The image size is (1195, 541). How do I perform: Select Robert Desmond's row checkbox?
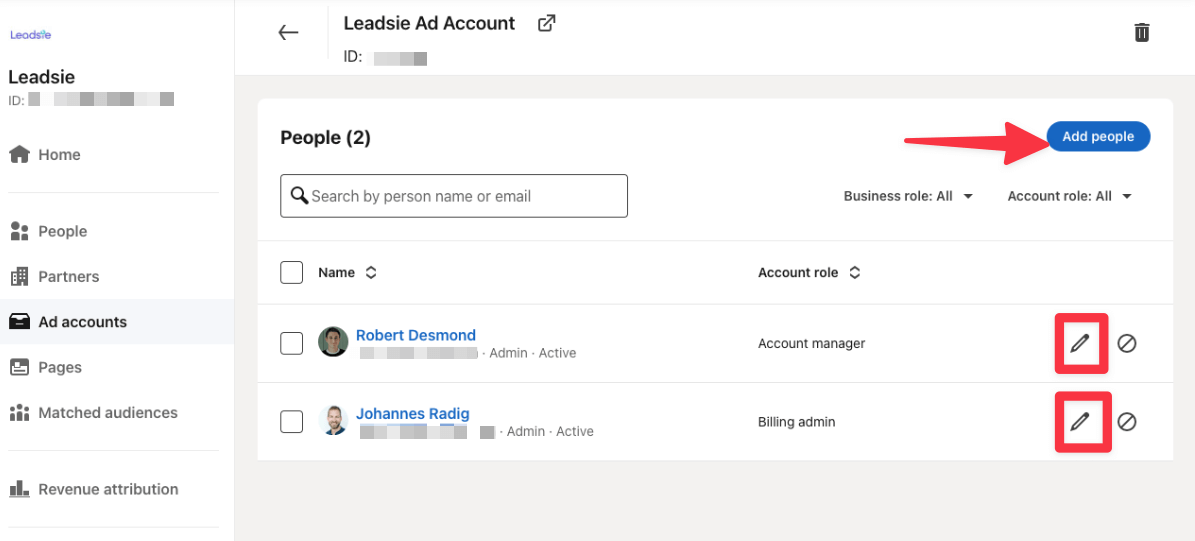[292, 344]
